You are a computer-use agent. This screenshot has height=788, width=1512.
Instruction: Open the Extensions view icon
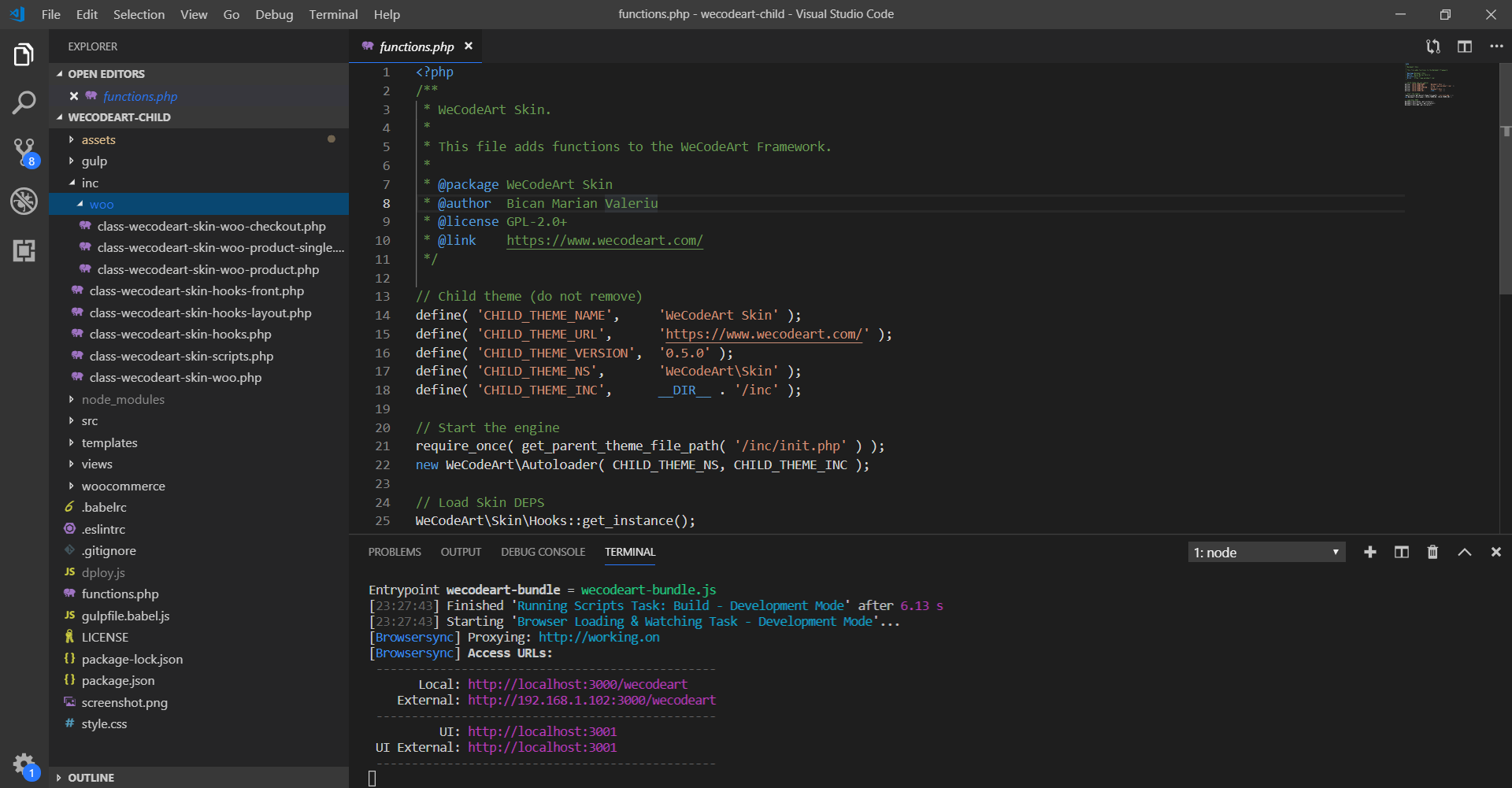(x=24, y=250)
